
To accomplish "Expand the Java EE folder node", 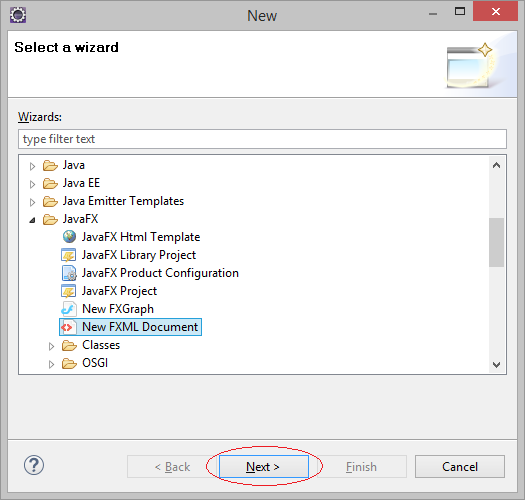I will [32, 184].
